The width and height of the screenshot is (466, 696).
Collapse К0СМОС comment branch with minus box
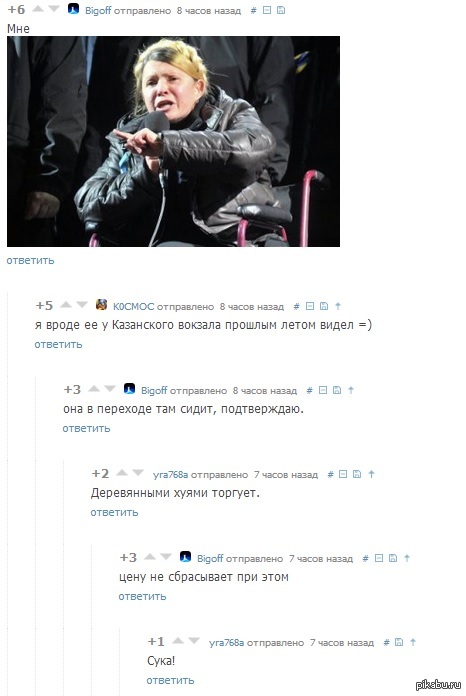[x=310, y=306]
